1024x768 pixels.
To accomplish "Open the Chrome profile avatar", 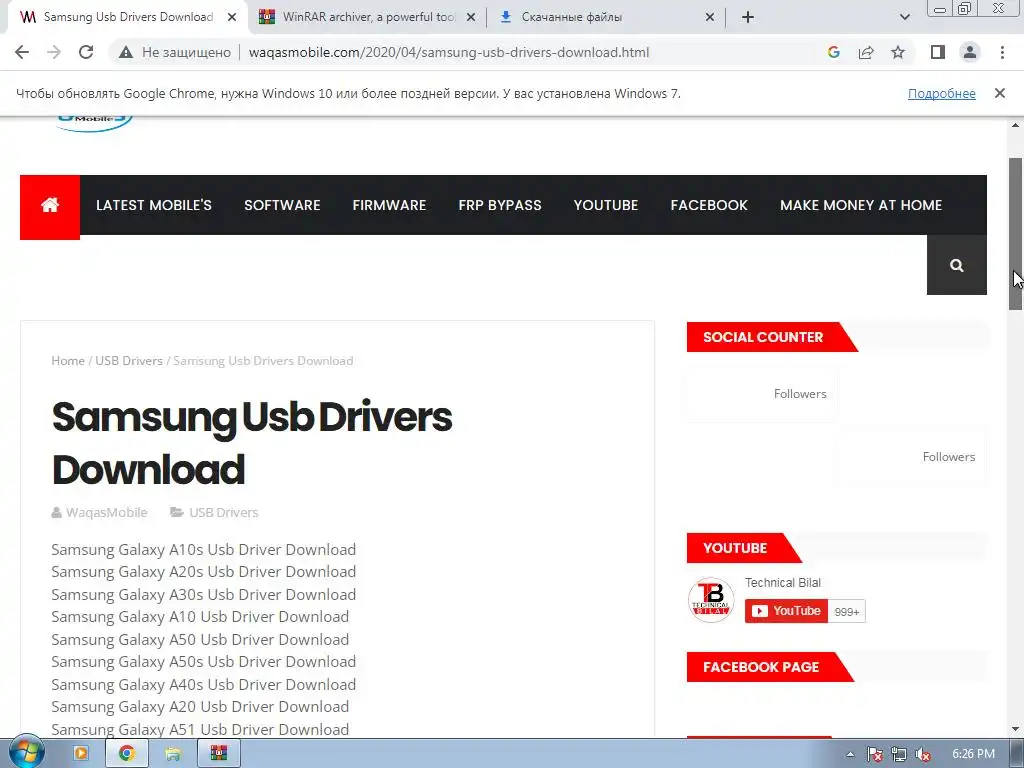I will 970,52.
